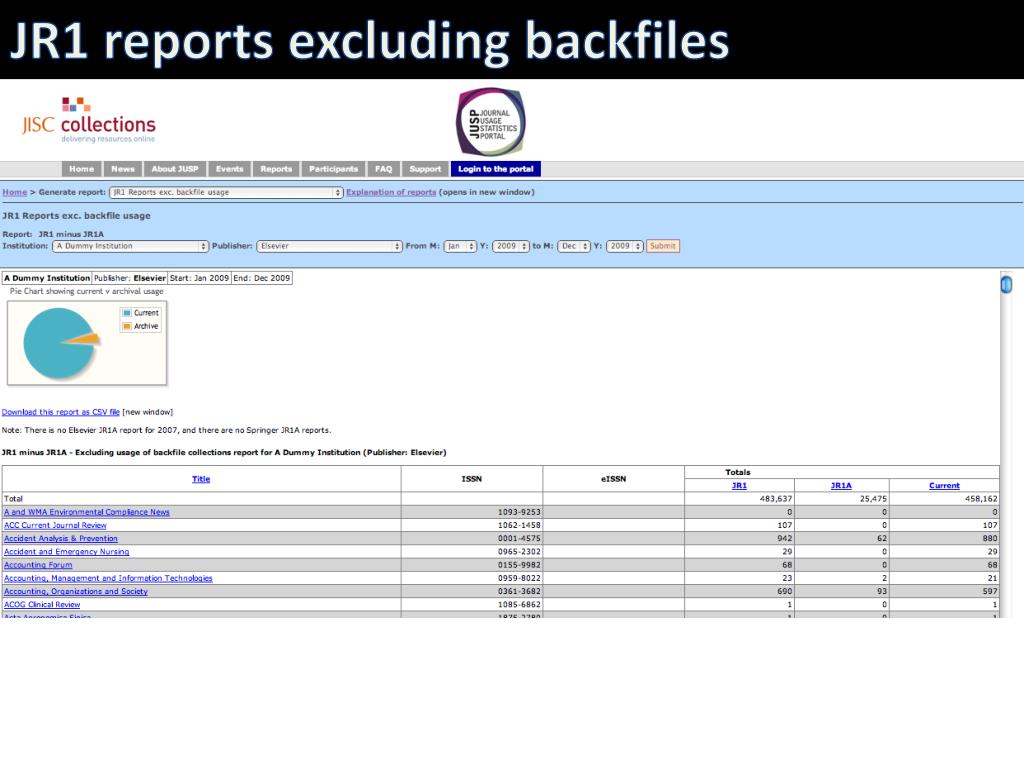The height and width of the screenshot is (768, 1024).
Task: Click Login to the portal button
Action: pyautogui.click(x=496, y=169)
